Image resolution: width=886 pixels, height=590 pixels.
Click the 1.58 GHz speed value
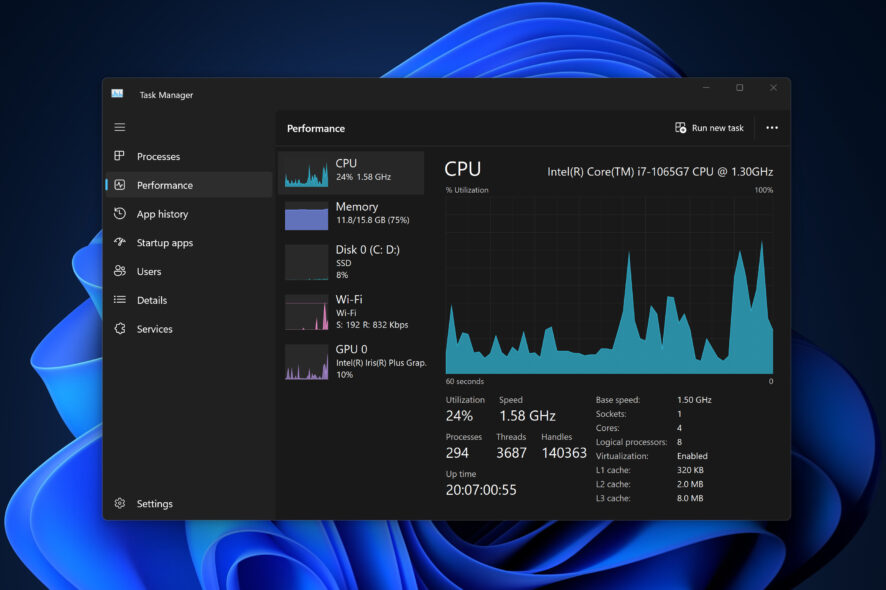527,416
